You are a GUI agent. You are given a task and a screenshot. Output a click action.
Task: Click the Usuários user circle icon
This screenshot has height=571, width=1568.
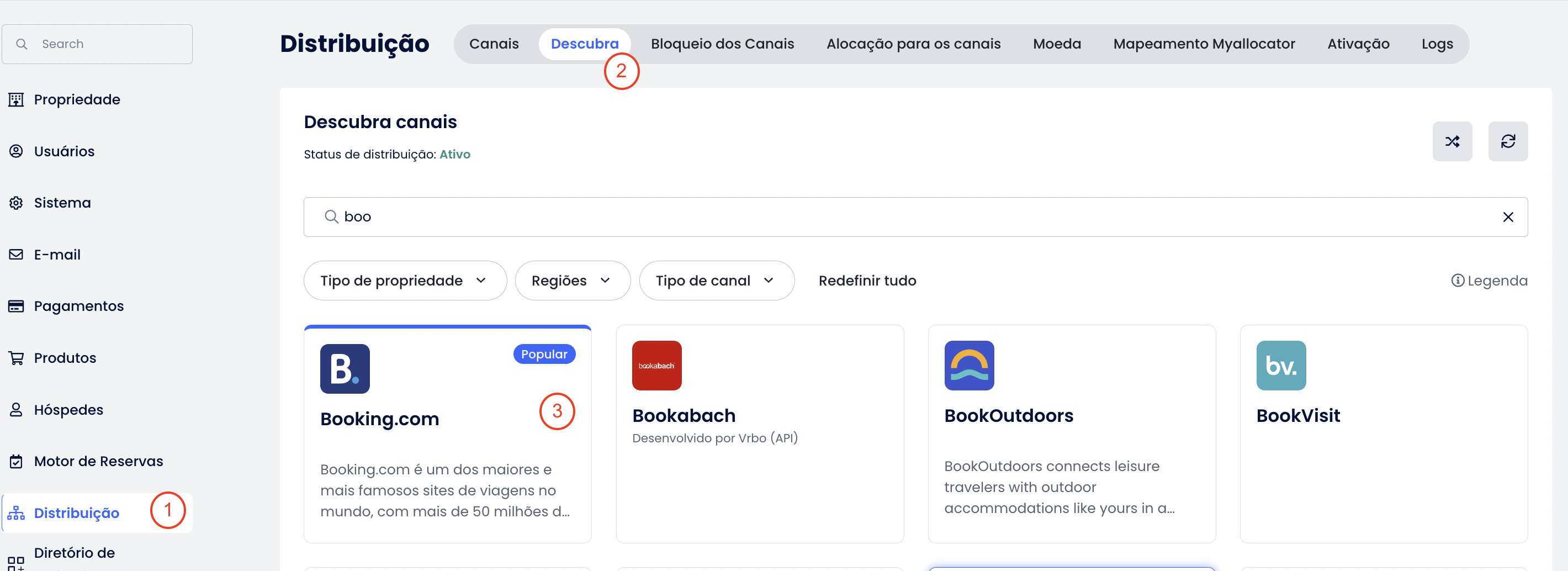click(16, 151)
